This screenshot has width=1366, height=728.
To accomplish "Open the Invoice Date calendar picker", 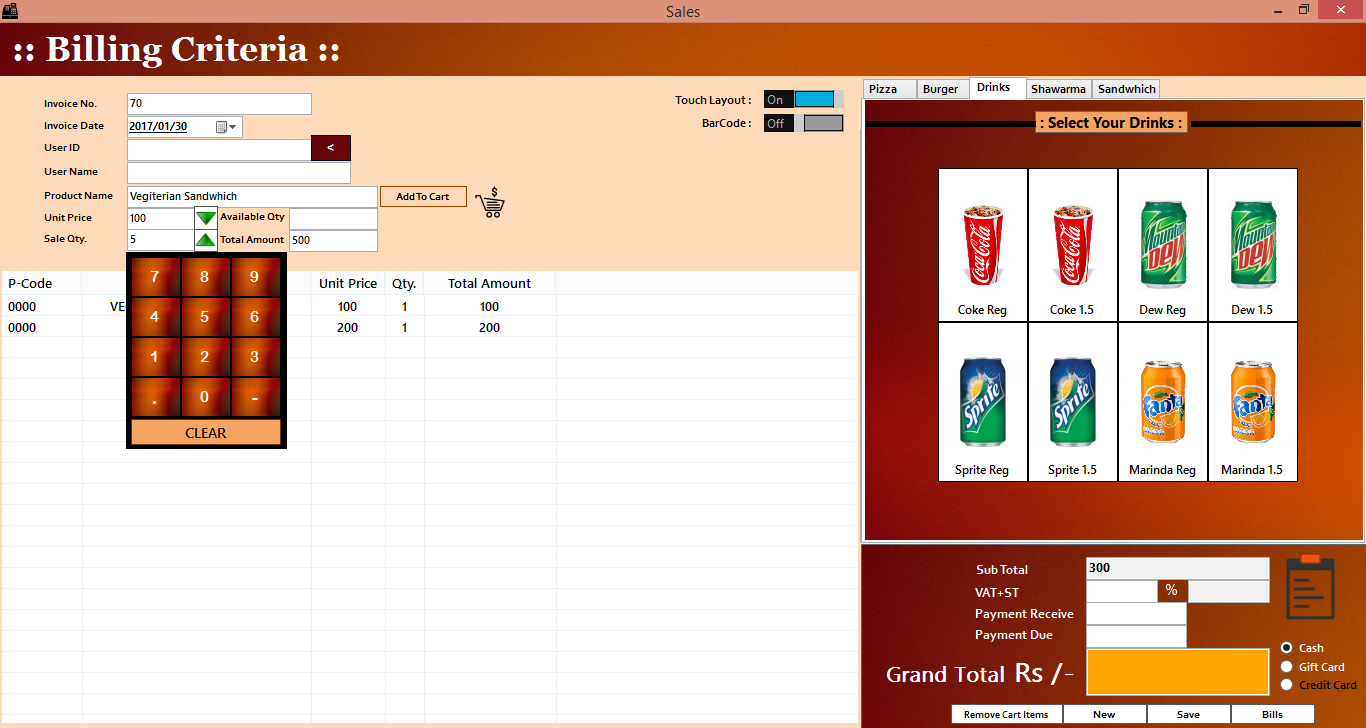I will point(226,126).
